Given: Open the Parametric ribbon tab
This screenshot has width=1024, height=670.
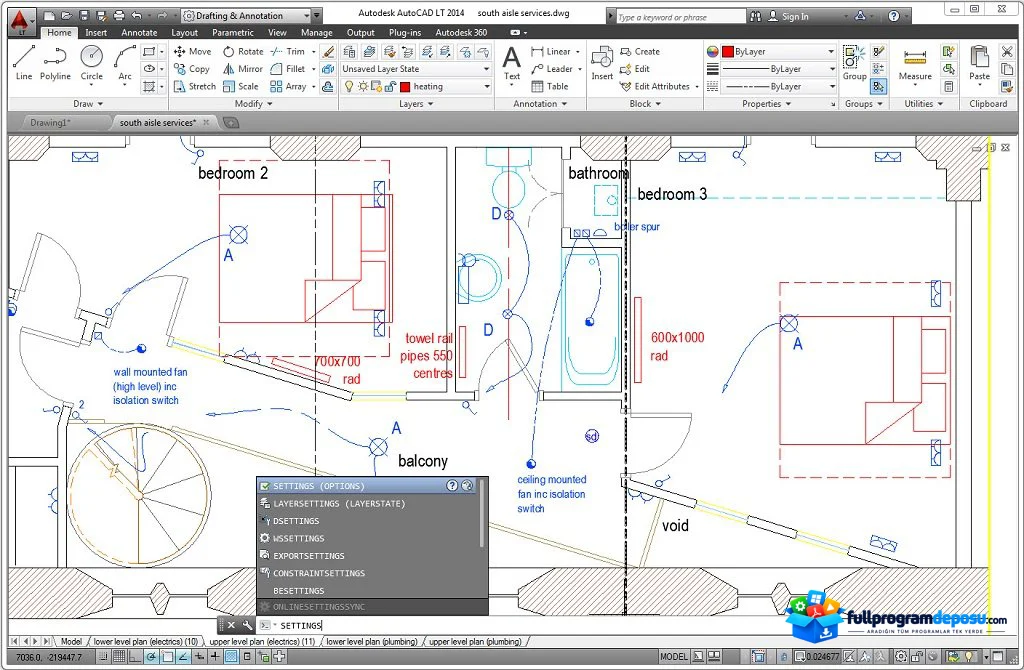Looking at the screenshot, I should coord(233,32).
